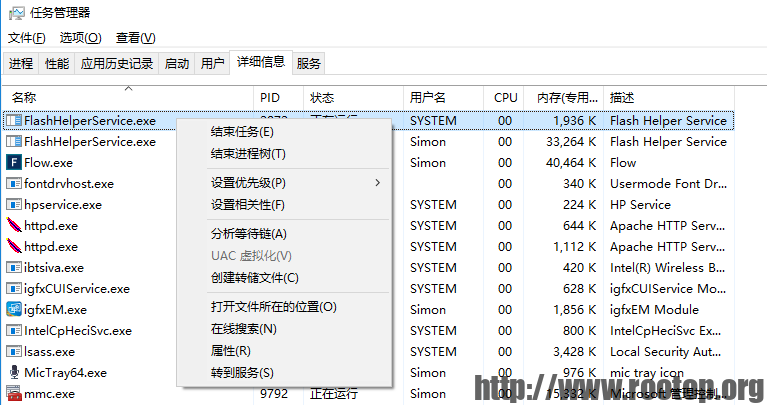Click the hpservice.exe process icon
The image size is (767, 405).
pos(14,204)
